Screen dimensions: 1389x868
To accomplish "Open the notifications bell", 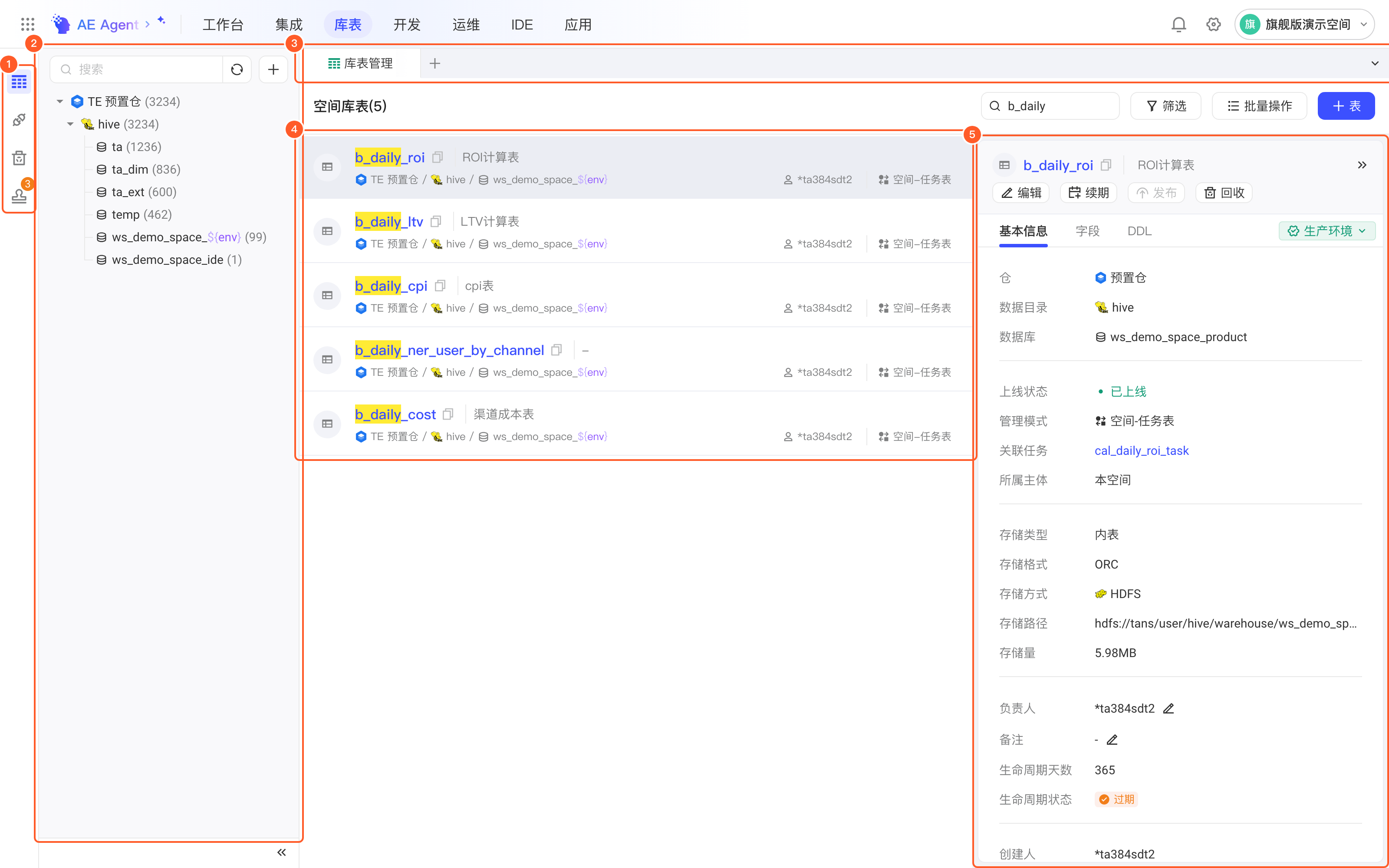I will coord(1178,24).
